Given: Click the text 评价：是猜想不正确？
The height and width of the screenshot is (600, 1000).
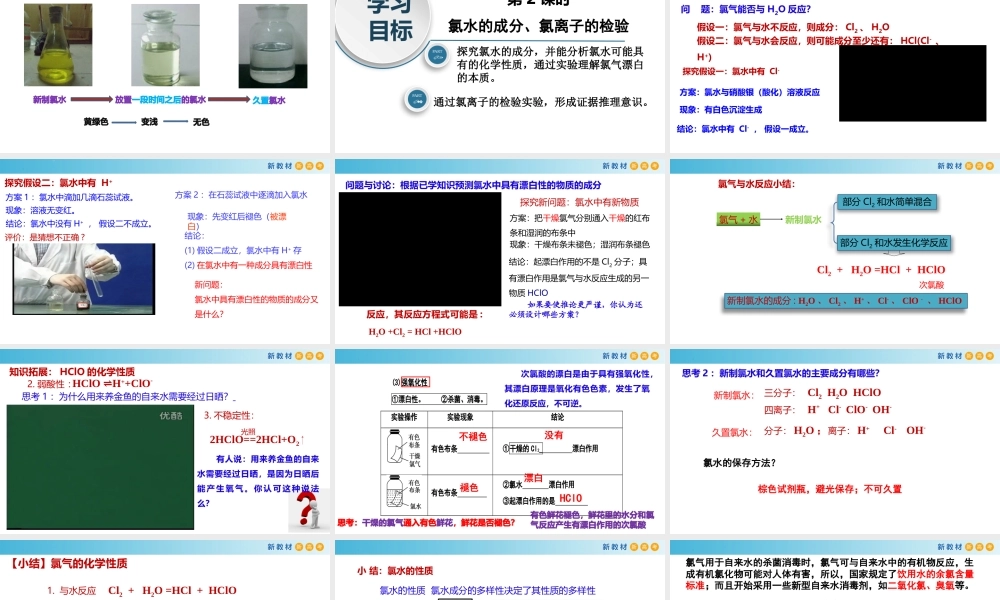Looking at the screenshot, I should (x=45, y=237).
